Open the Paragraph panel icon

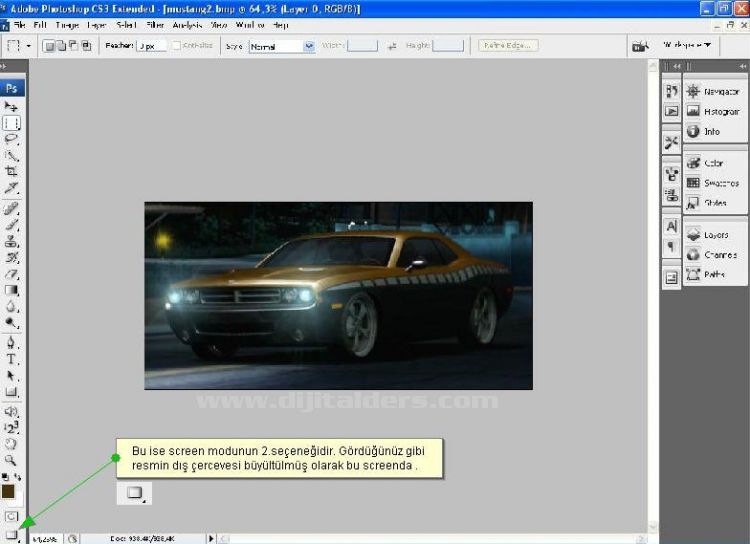click(x=672, y=247)
